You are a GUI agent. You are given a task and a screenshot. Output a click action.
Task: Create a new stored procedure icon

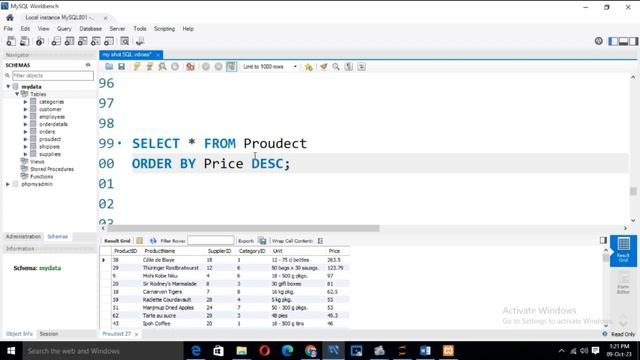coord(96,41)
